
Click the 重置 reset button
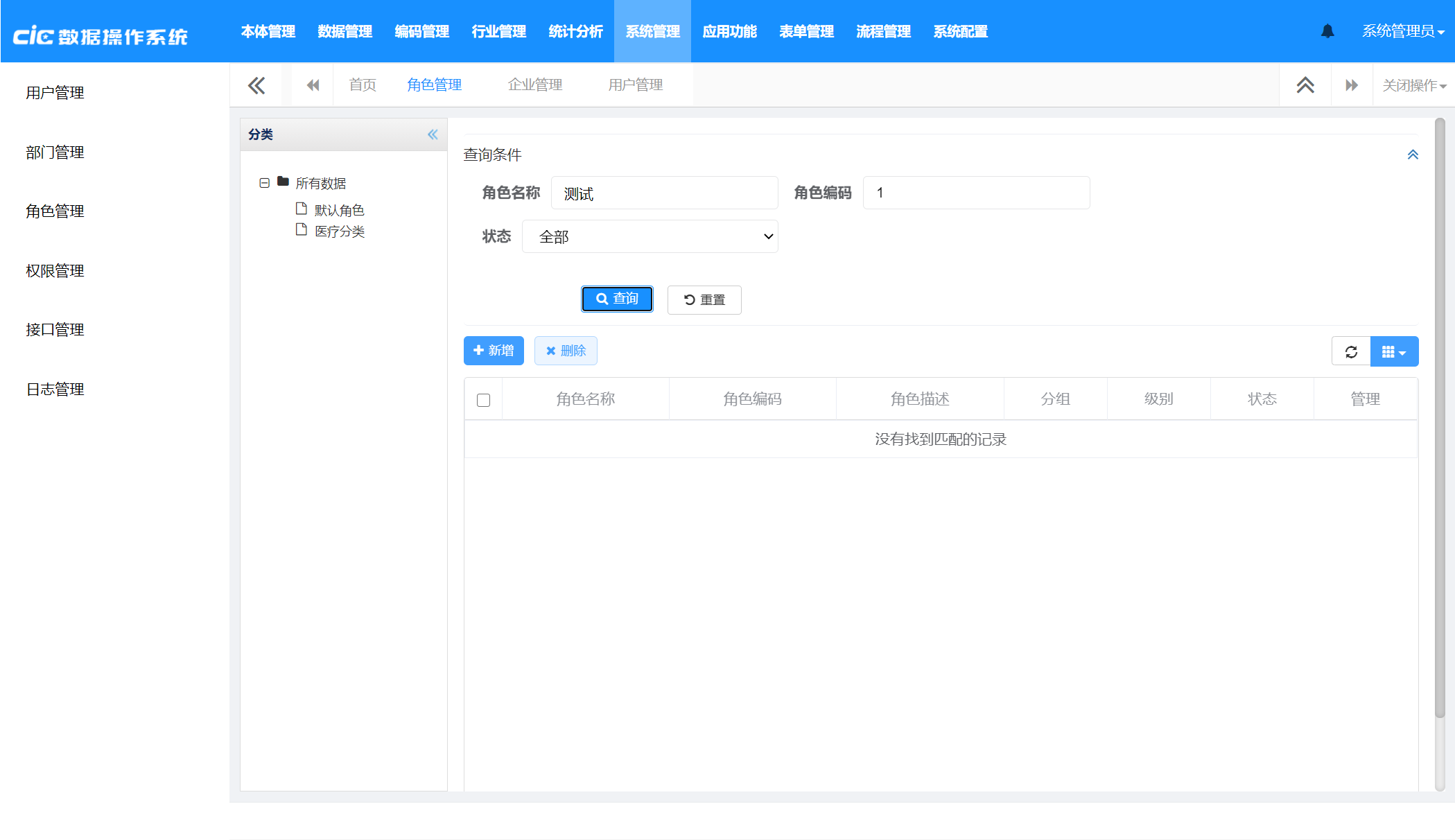tap(704, 299)
